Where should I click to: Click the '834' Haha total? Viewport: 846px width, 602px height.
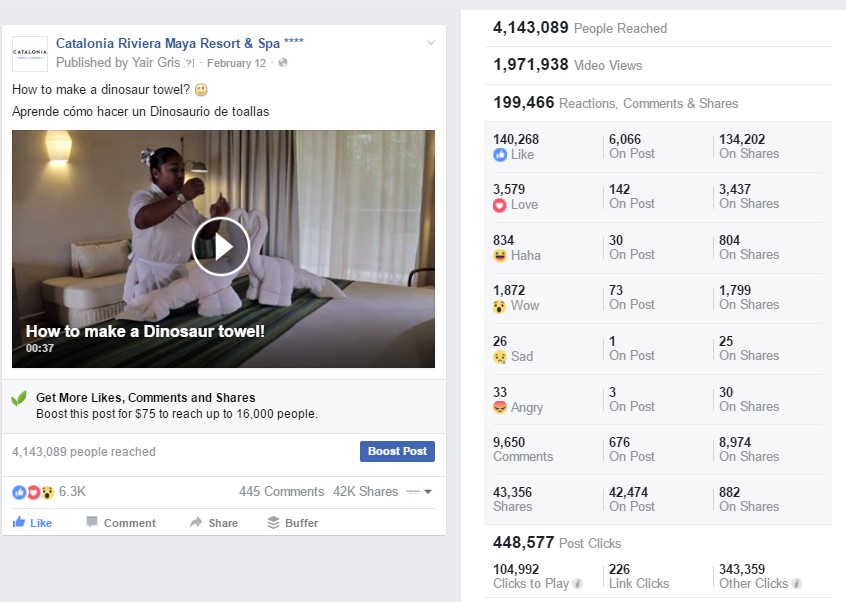pos(503,240)
